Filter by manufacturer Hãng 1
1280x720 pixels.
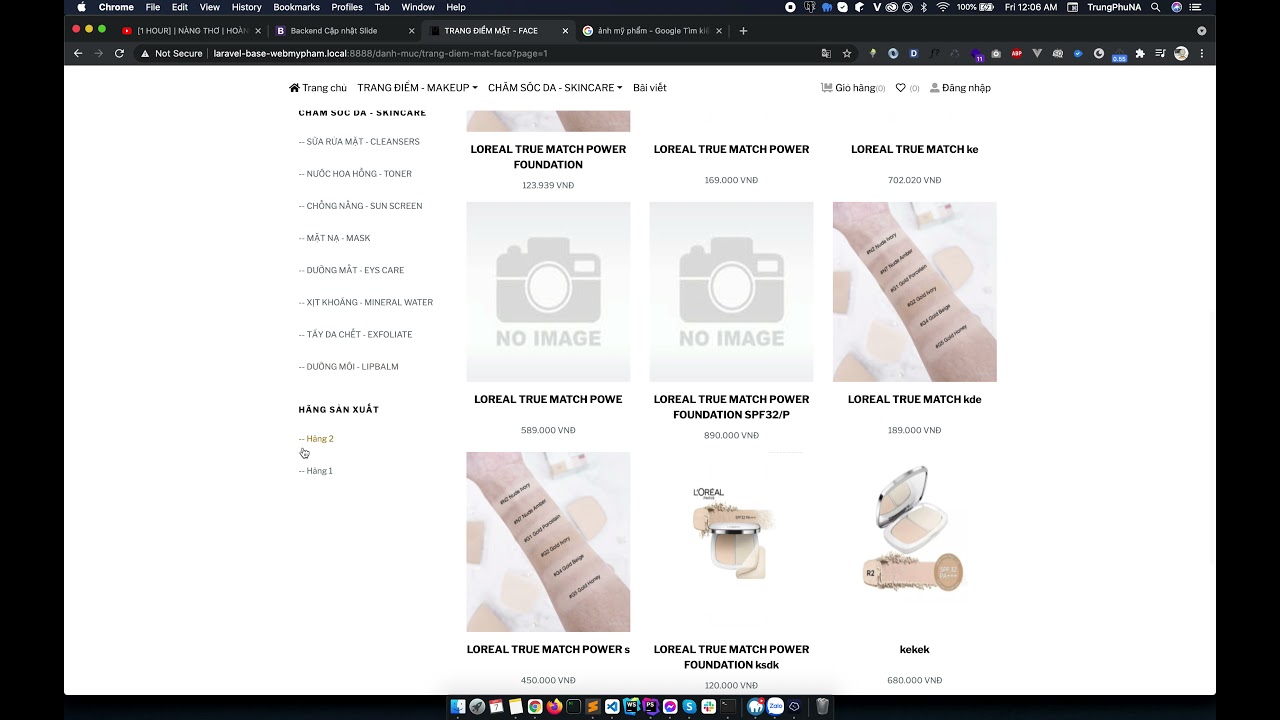pos(315,471)
